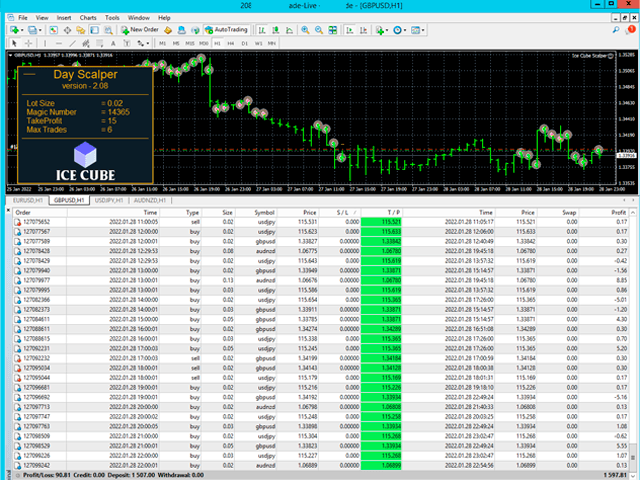Sort trade history by Profit column
This screenshot has width=640, height=480.
604,212
